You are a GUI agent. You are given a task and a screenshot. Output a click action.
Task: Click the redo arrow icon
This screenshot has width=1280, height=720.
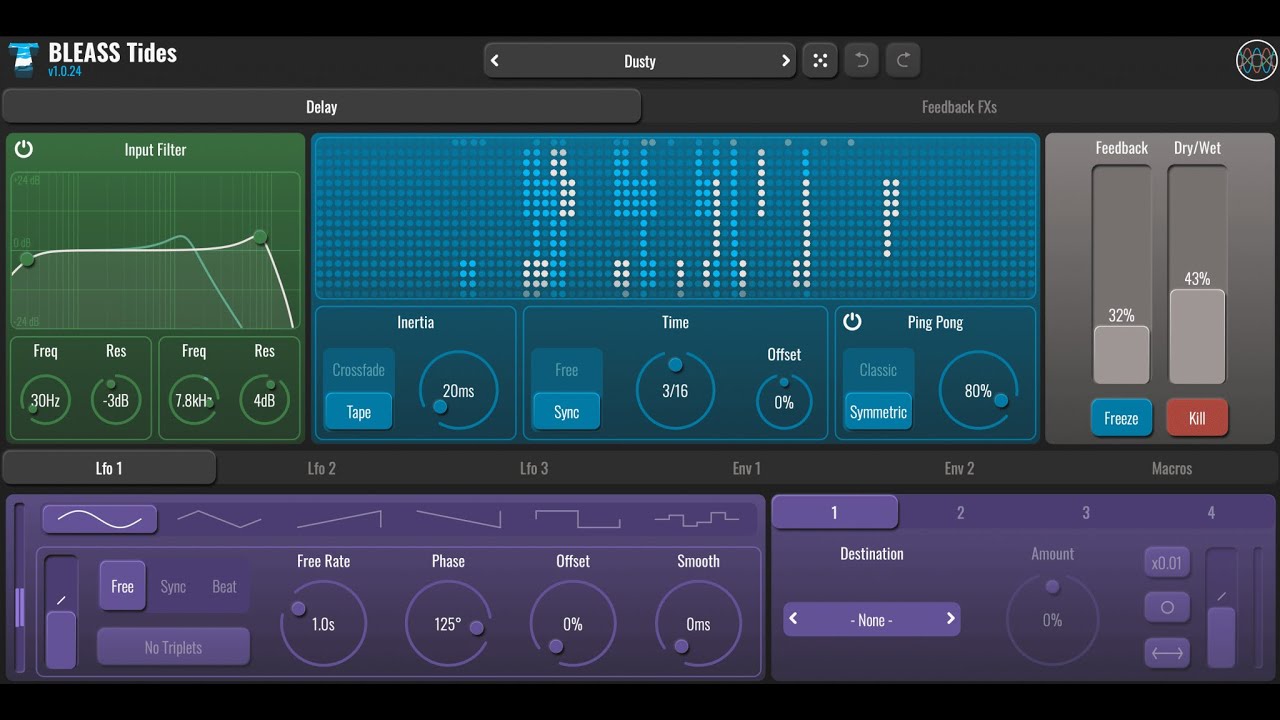pos(902,61)
